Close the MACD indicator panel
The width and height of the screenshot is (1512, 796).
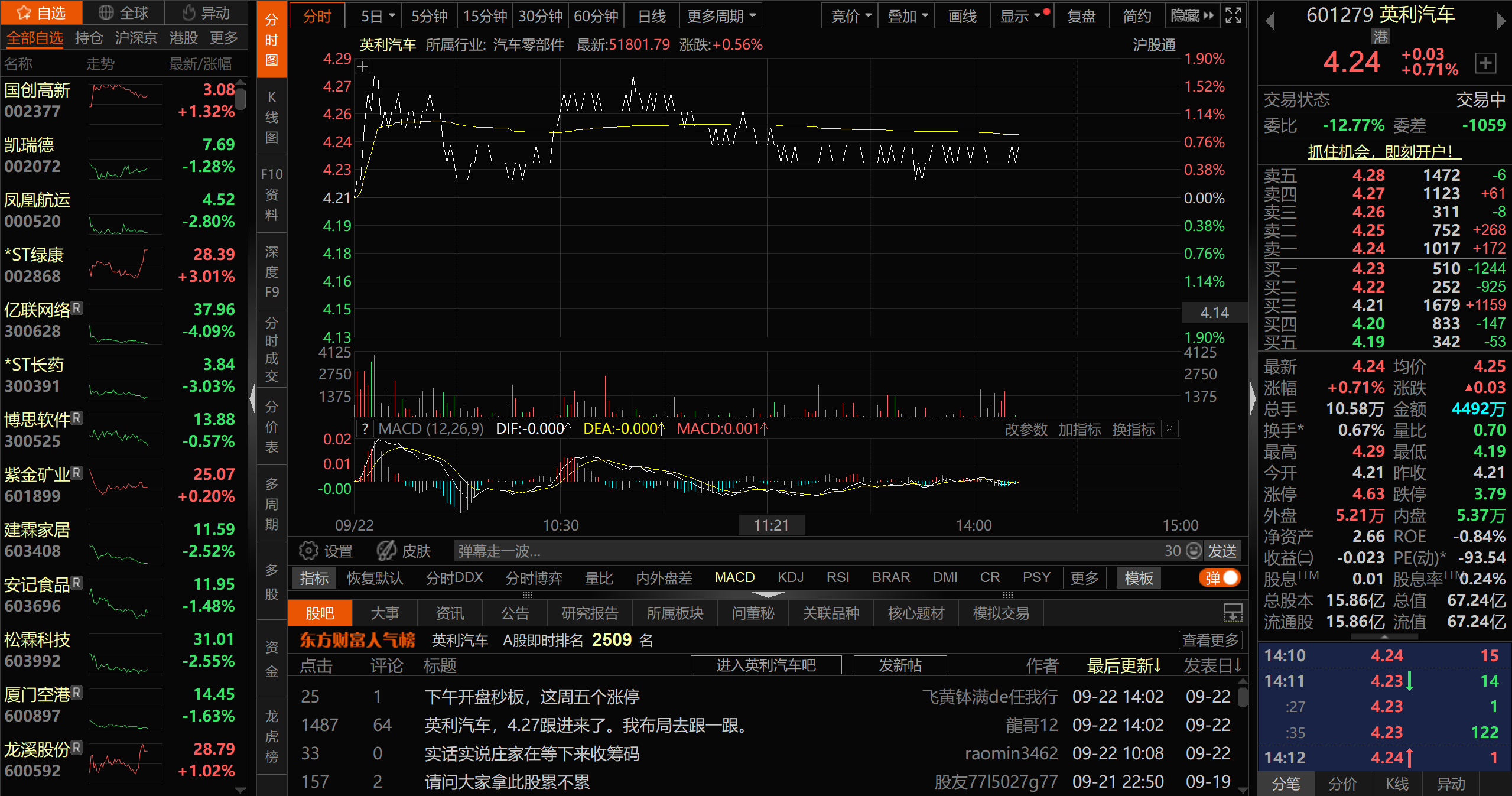[x=1170, y=428]
